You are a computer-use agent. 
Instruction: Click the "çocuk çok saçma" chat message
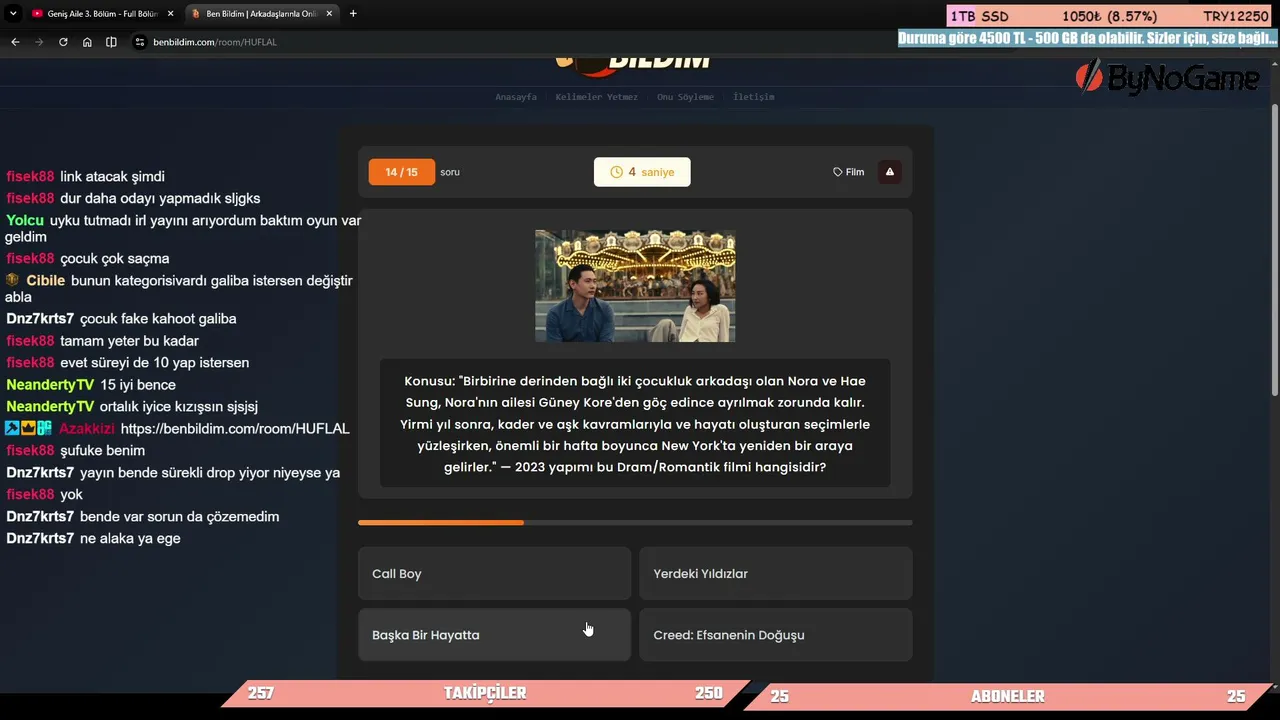[115, 259]
